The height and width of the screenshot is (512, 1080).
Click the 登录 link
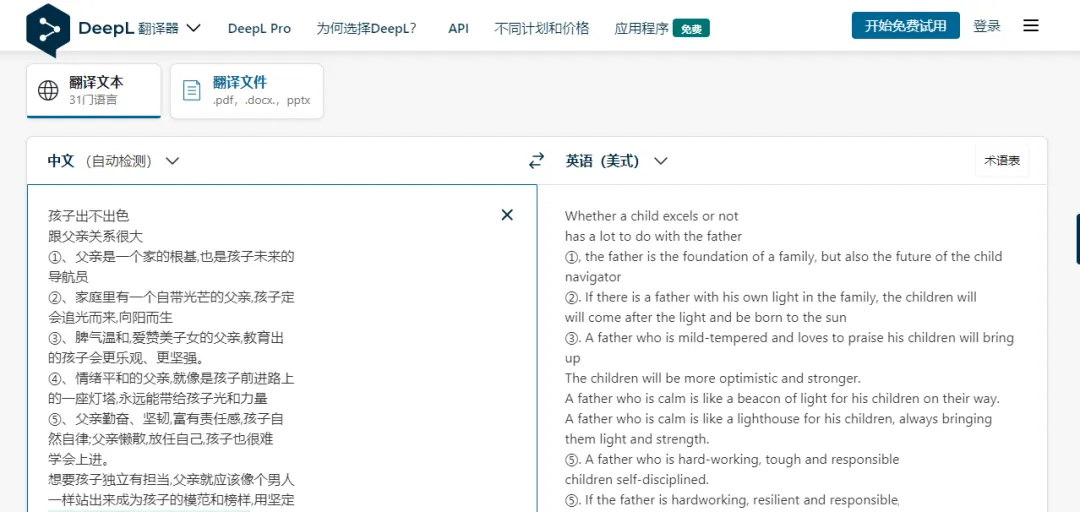[987, 26]
